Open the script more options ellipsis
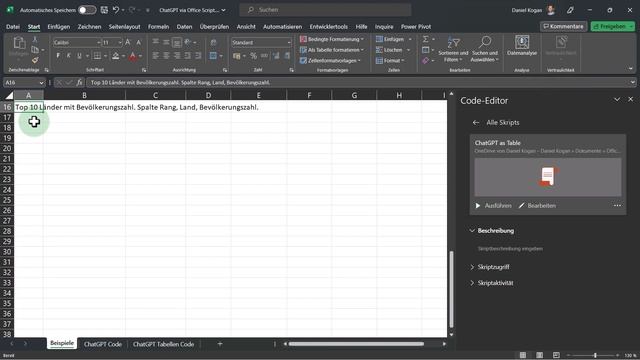This screenshot has width=640, height=360. (617, 206)
